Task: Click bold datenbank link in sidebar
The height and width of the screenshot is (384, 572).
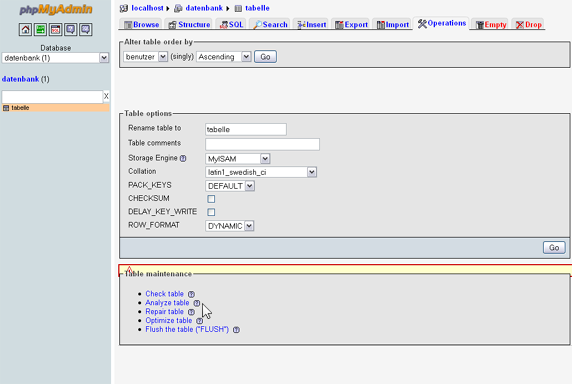Action: 20,79
